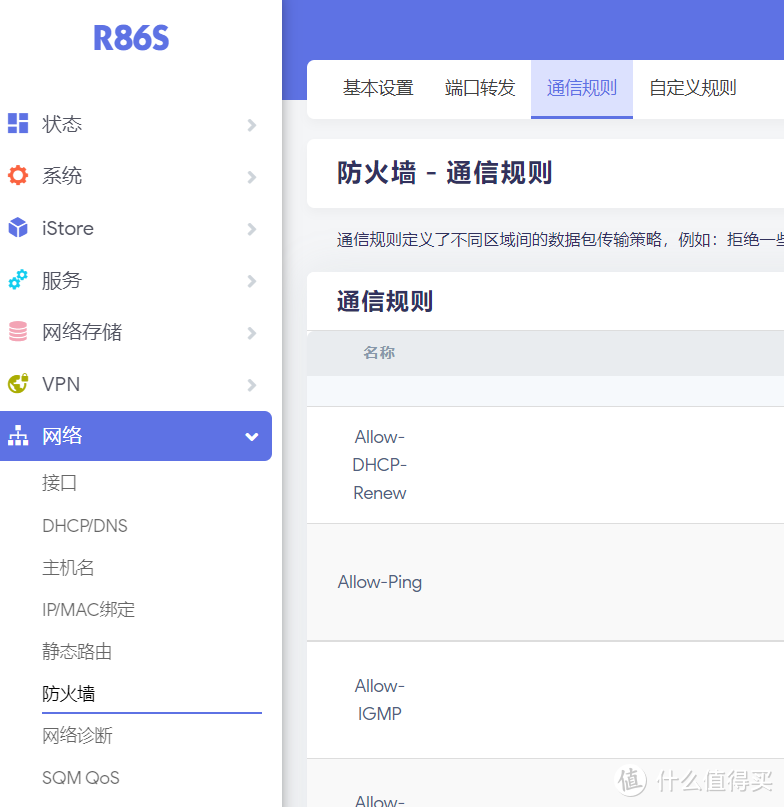Open the 接口 submenu item
This screenshot has height=807, width=784.
tap(60, 483)
